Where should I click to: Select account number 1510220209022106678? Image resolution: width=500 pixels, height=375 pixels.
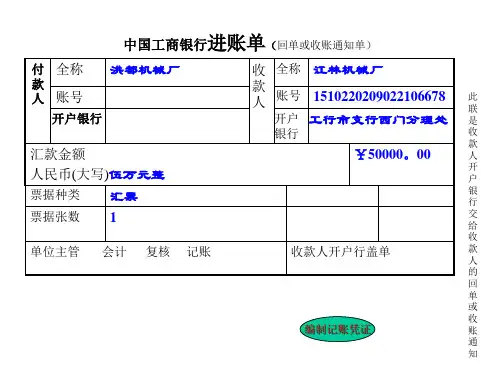pos(379,97)
